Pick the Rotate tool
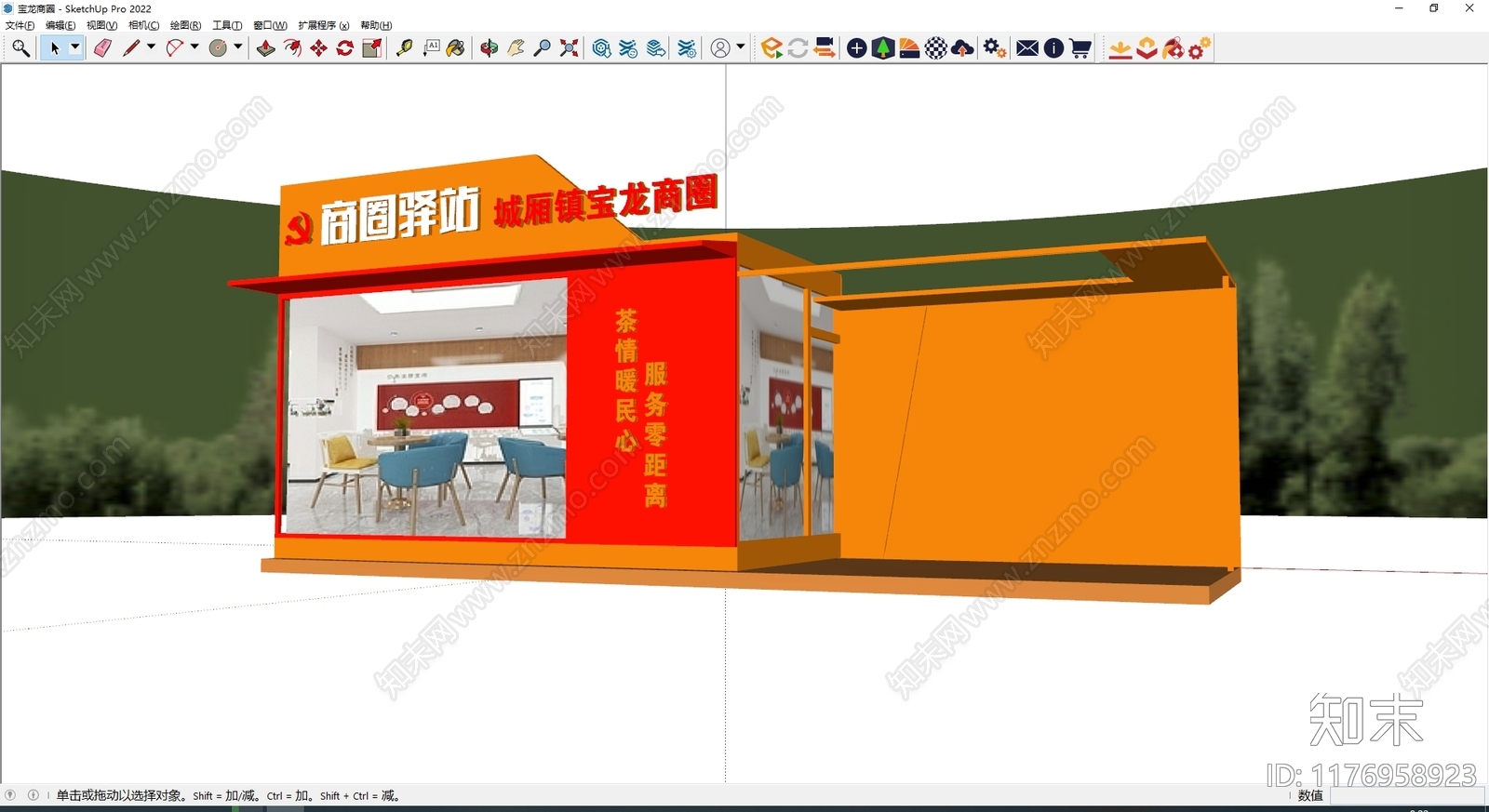 (x=344, y=48)
